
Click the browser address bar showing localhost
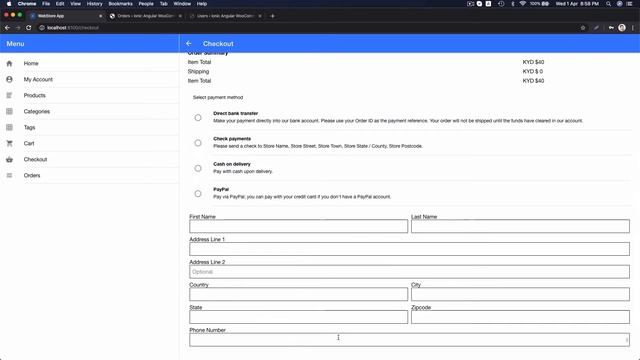tap(306, 28)
